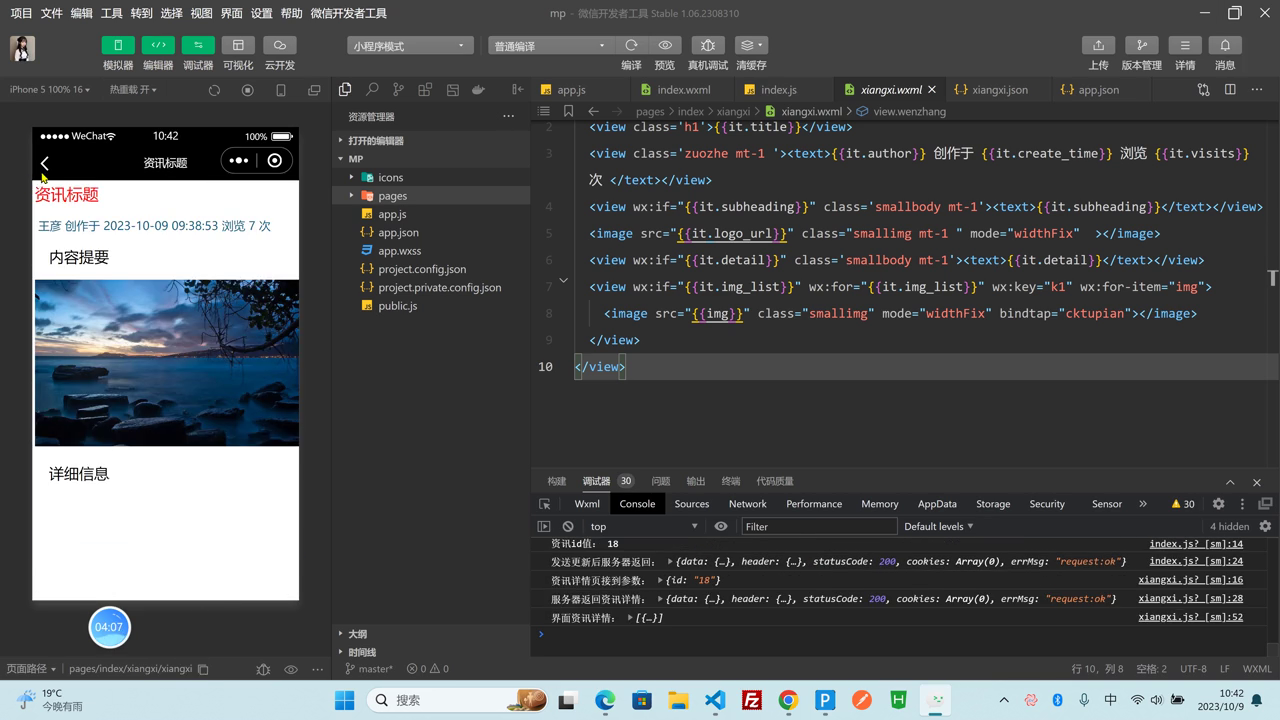The height and width of the screenshot is (720, 1280).
Task: Toggle the 调试器 debugger panel button
Action: tap(198, 45)
